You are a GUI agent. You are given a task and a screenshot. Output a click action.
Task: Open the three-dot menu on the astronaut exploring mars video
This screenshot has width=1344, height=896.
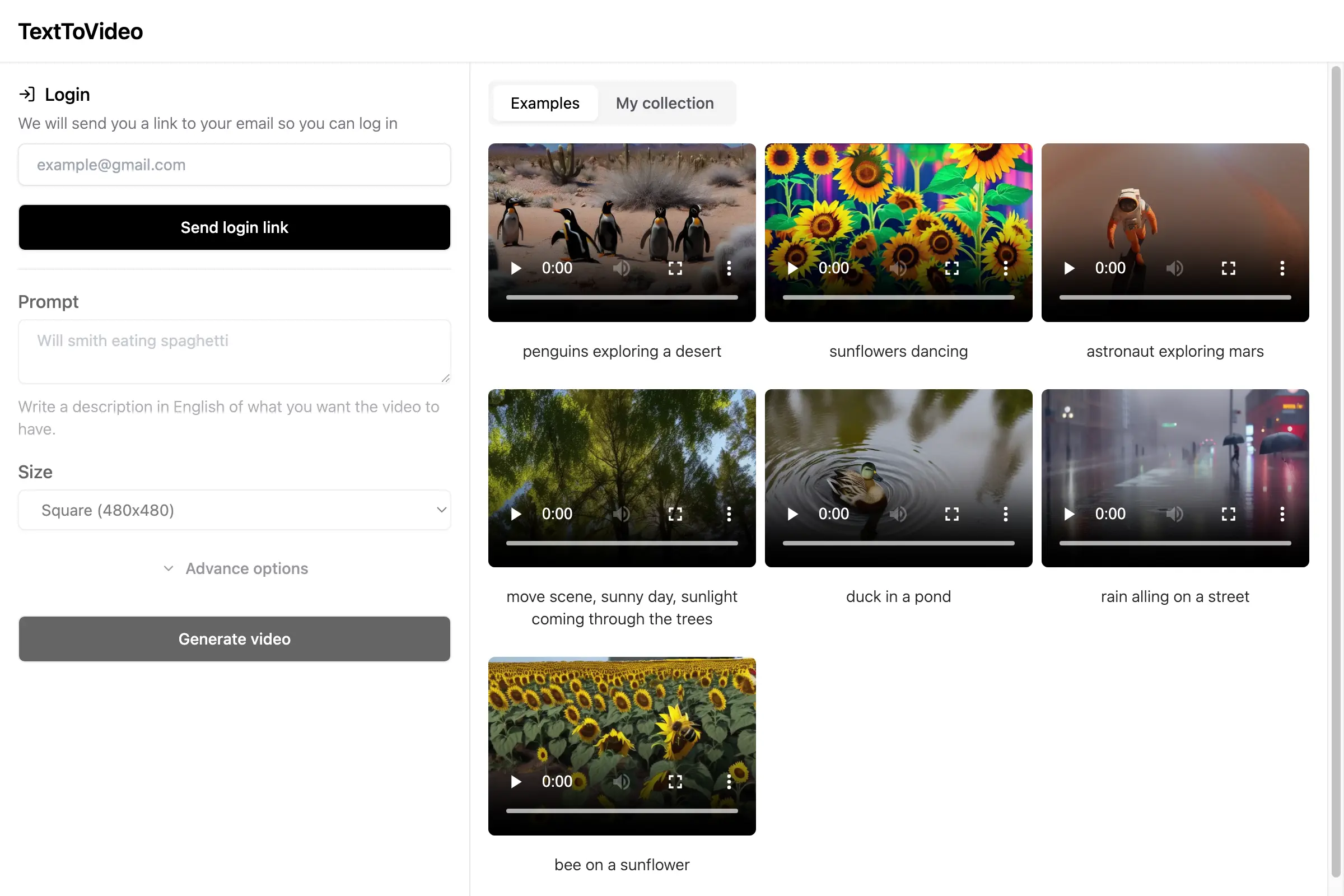(1282, 268)
